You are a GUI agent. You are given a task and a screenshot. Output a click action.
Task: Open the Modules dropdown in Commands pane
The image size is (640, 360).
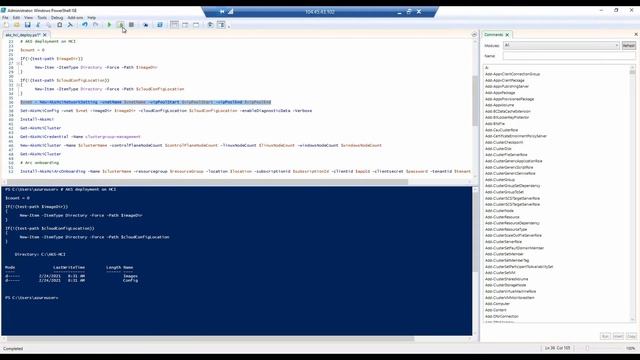coord(561,45)
